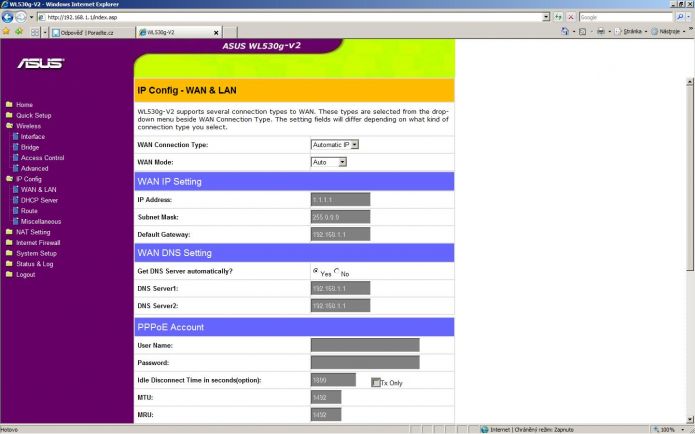Open the Advanced wireless page link

(x=35, y=168)
